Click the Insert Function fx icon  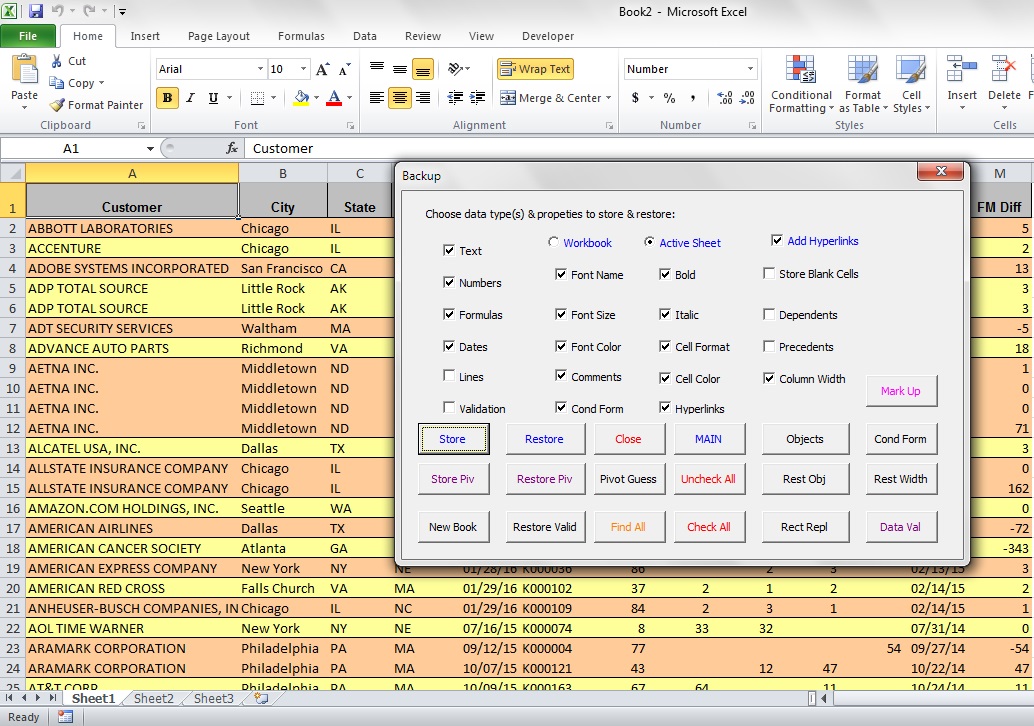click(x=232, y=148)
